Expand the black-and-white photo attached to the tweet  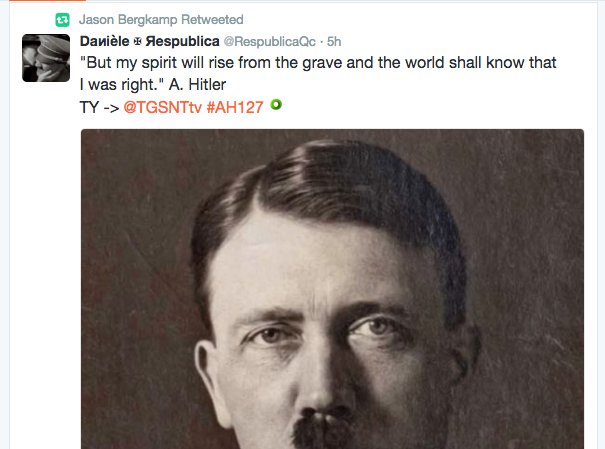pos(332,289)
